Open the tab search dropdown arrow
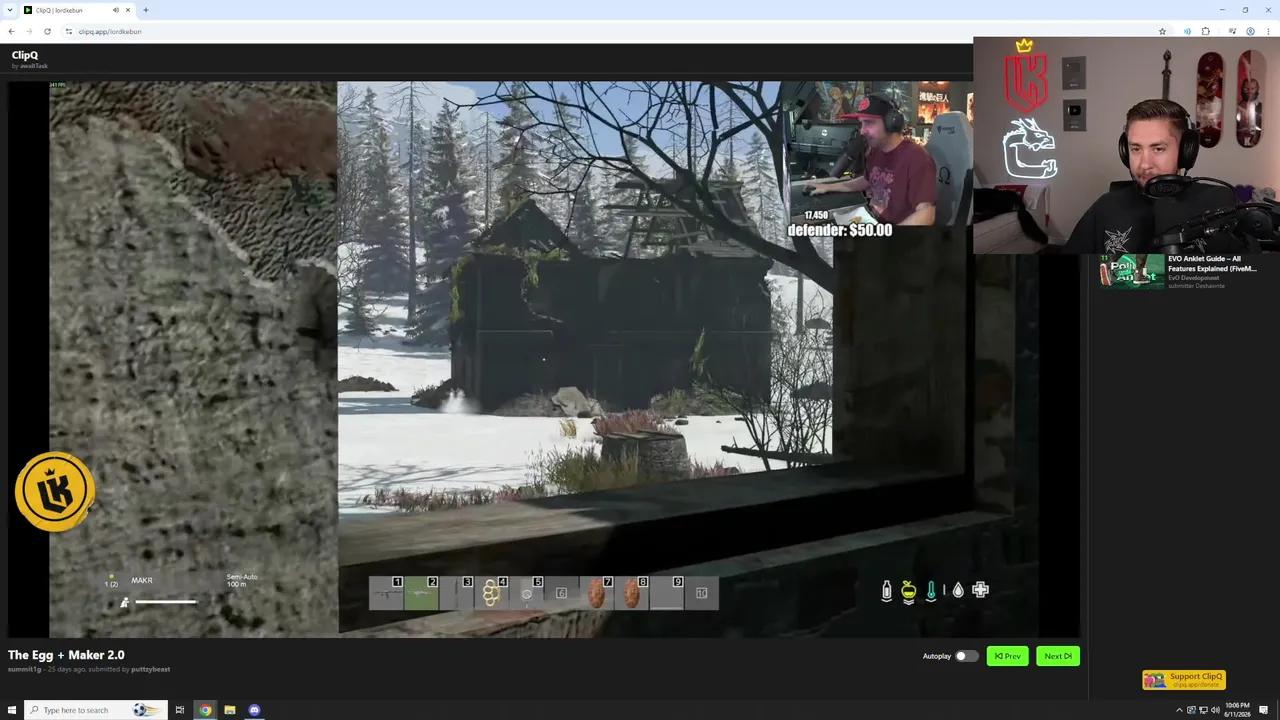This screenshot has width=1280, height=720. [x=9, y=10]
